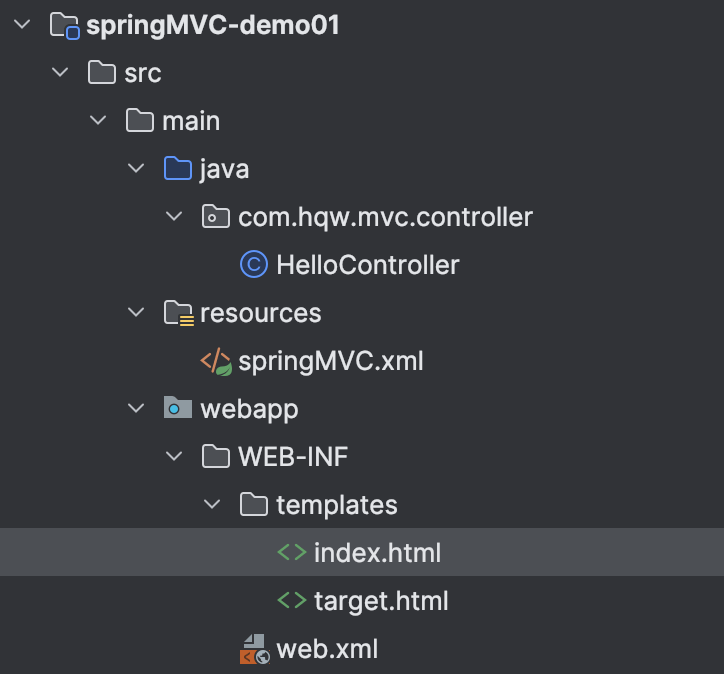Collapse the java folder arrow
724x674 pixels.
click(137, 169)
